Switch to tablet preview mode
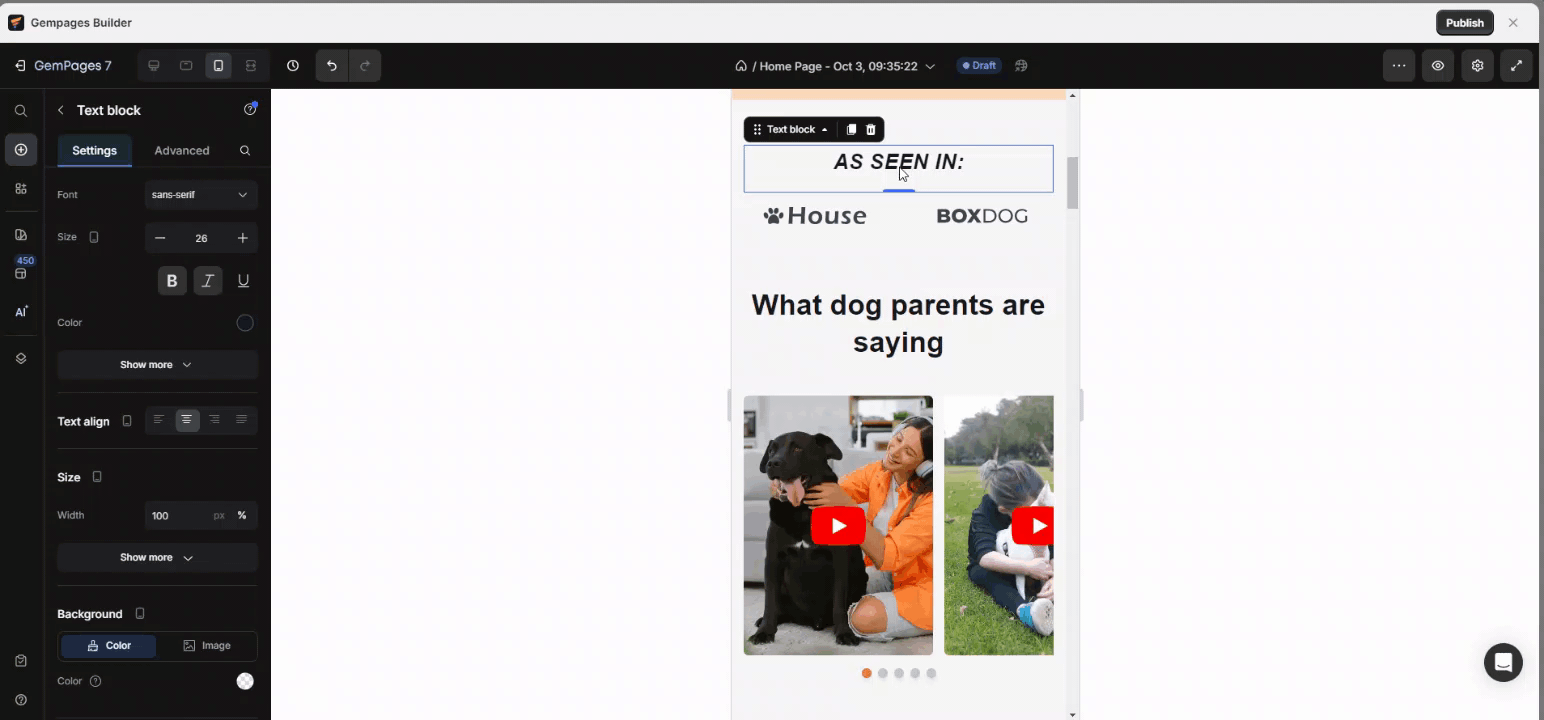Image resolution: width=1544 pixels, height=720 pixels. click(186, 65)
